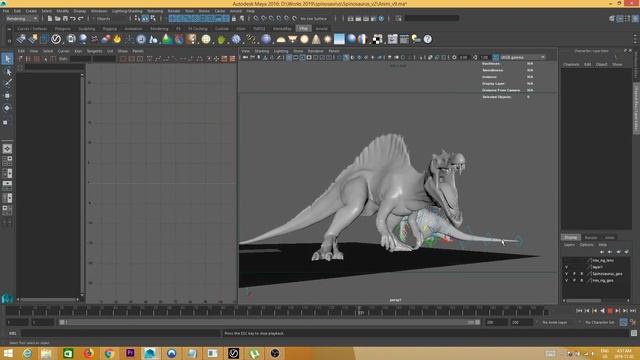Click the Undo arrow icon
Screen dimensions: 640x360
pyautogui.click(x=73, y=18)
